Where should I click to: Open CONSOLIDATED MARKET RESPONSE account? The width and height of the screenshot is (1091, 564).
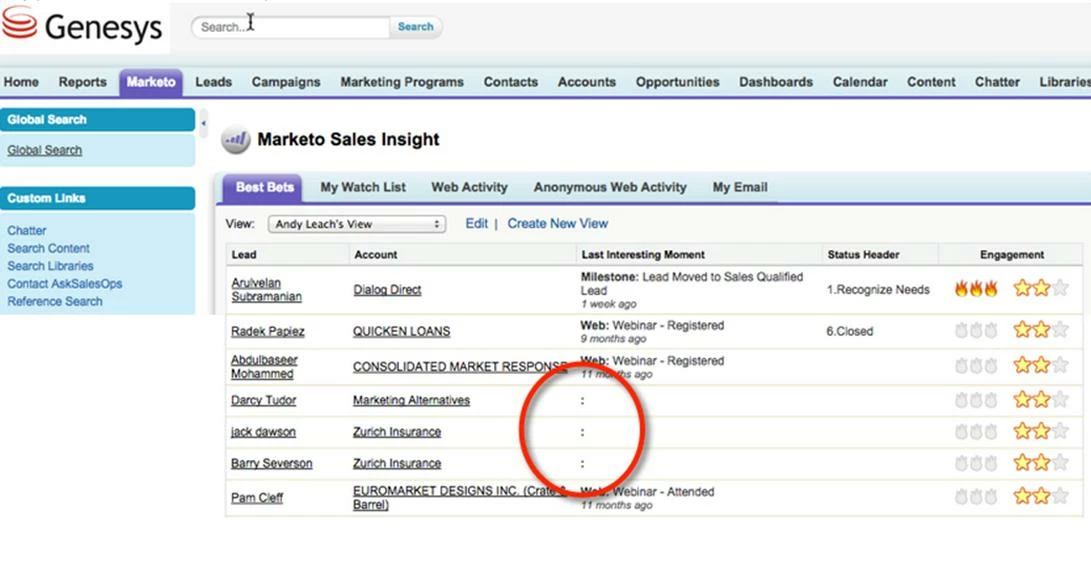tap(460, 367)
